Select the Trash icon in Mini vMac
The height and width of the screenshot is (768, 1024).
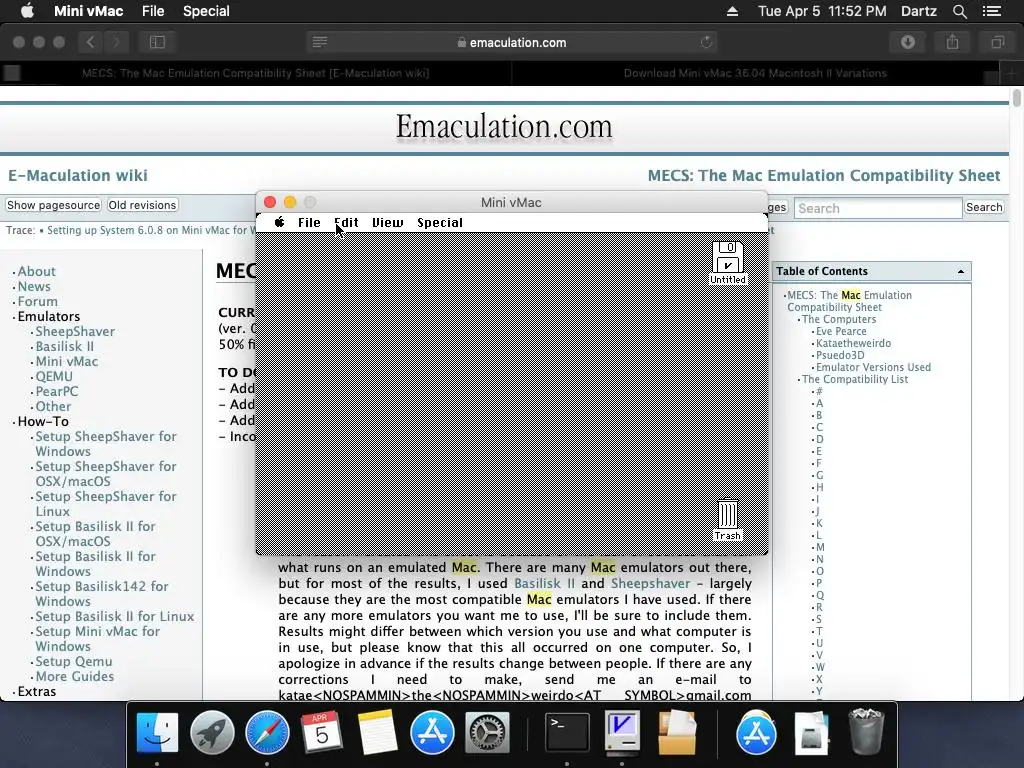click(728, 520)
